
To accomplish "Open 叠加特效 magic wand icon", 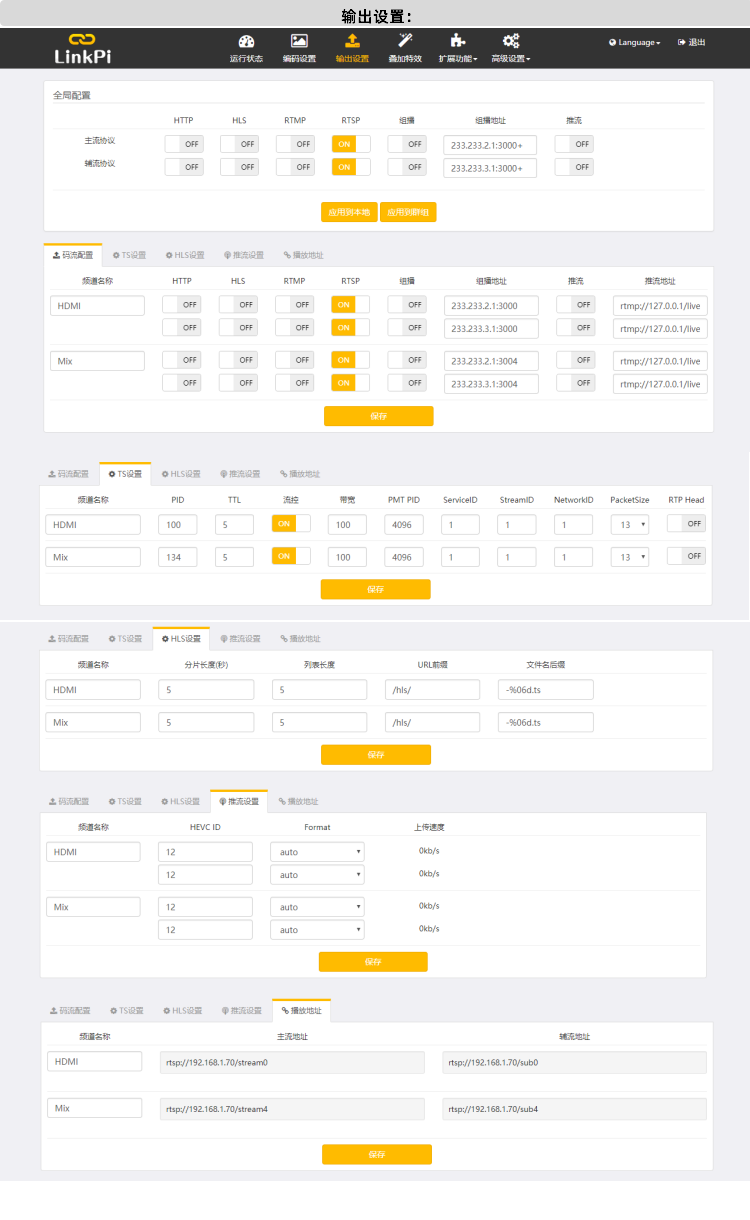I will (405, 41).
